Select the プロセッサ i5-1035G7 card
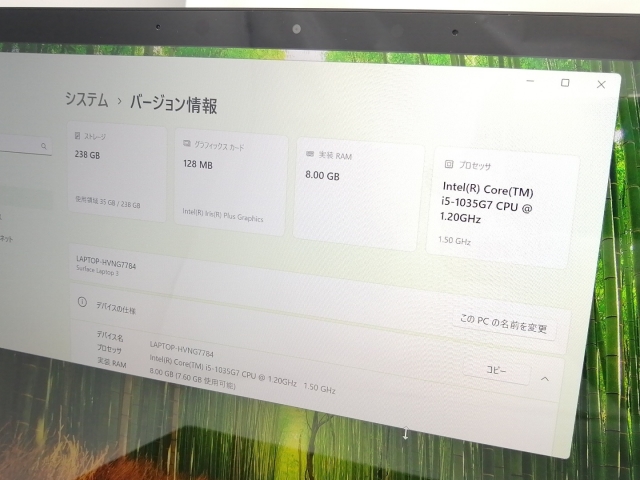The image size is (640, 480). [502, 208]
